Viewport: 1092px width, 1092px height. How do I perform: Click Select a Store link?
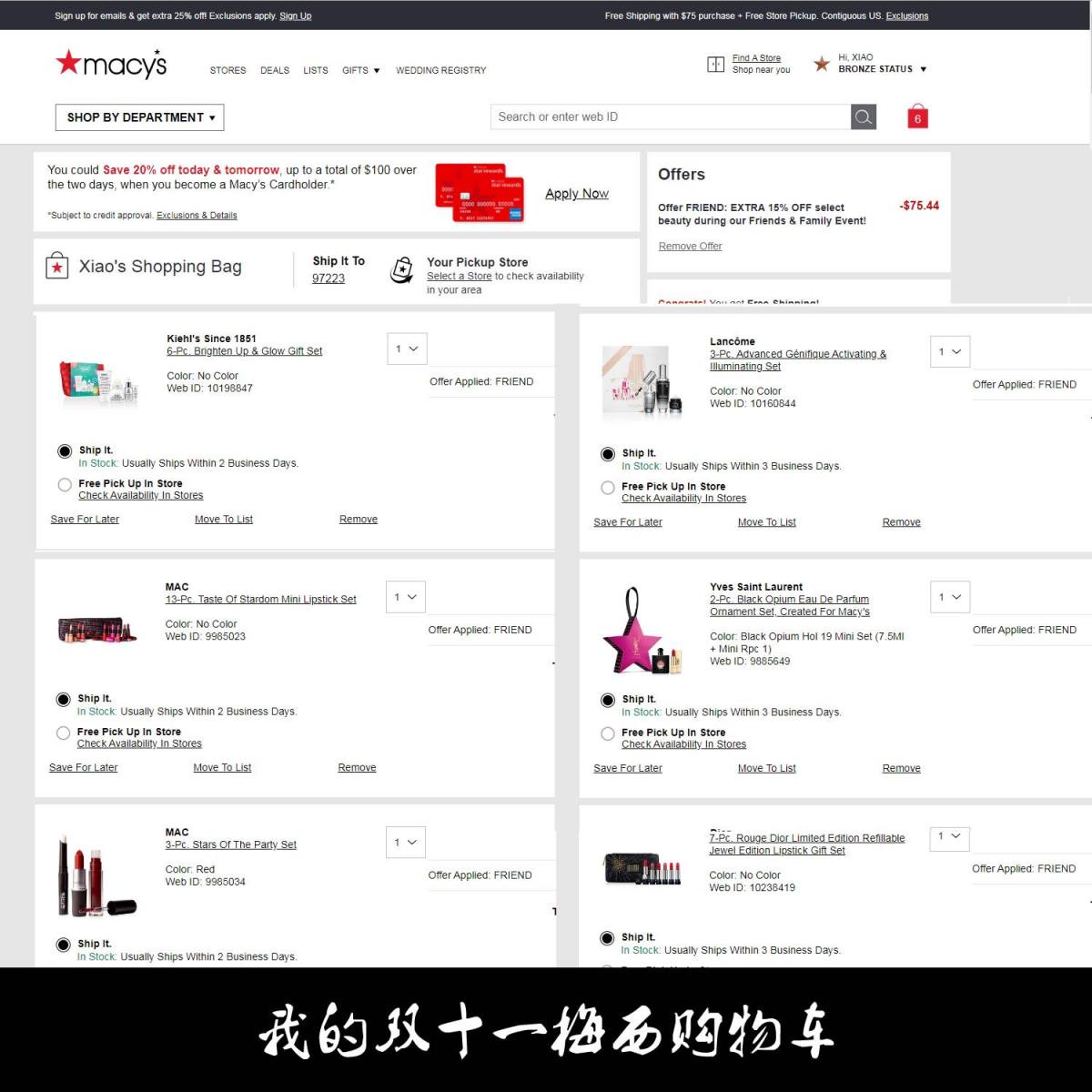pyautogui.click(x=459, y=276)
